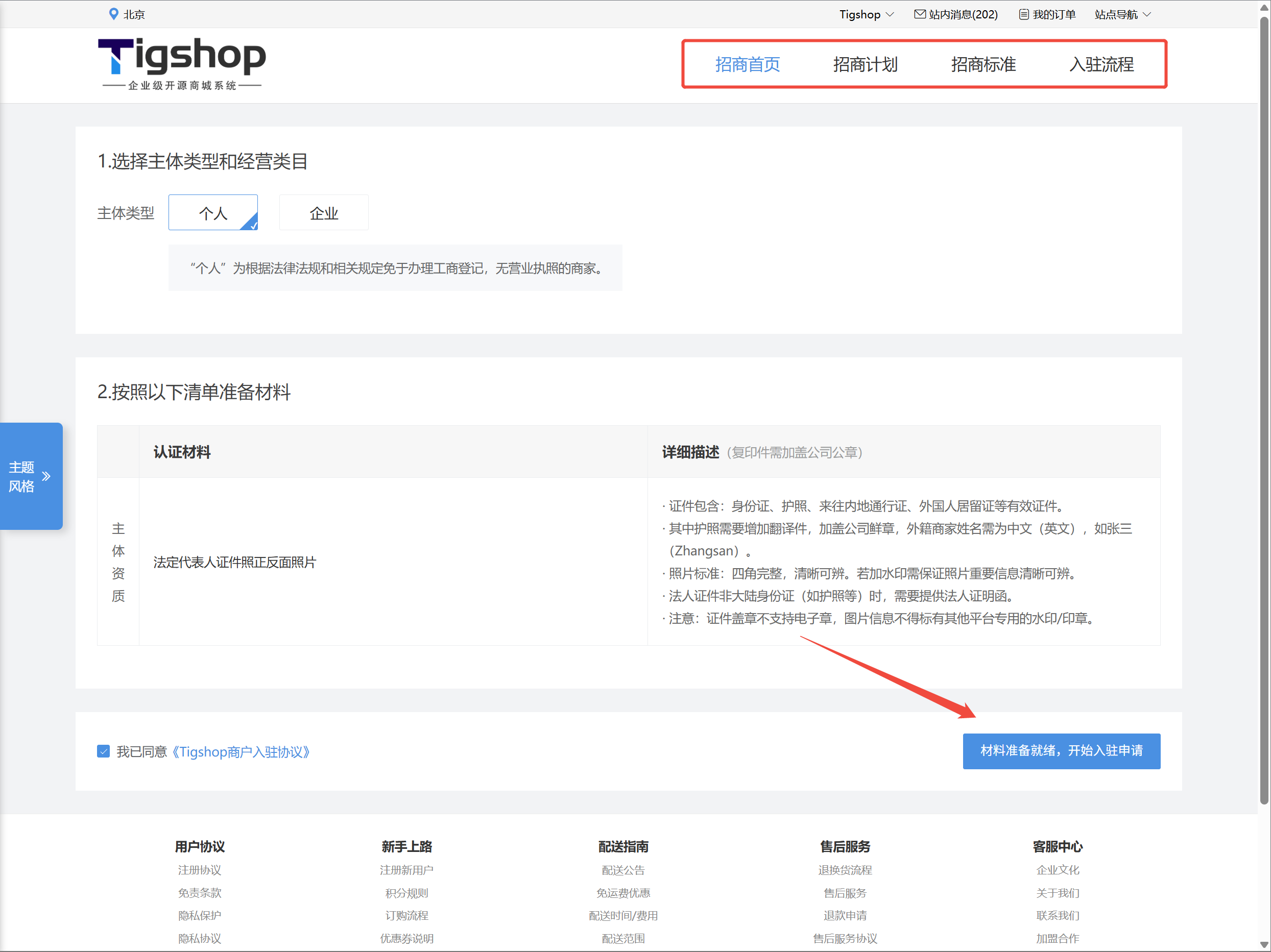Open the 注册协议 footer link

[x=199, y=870]
